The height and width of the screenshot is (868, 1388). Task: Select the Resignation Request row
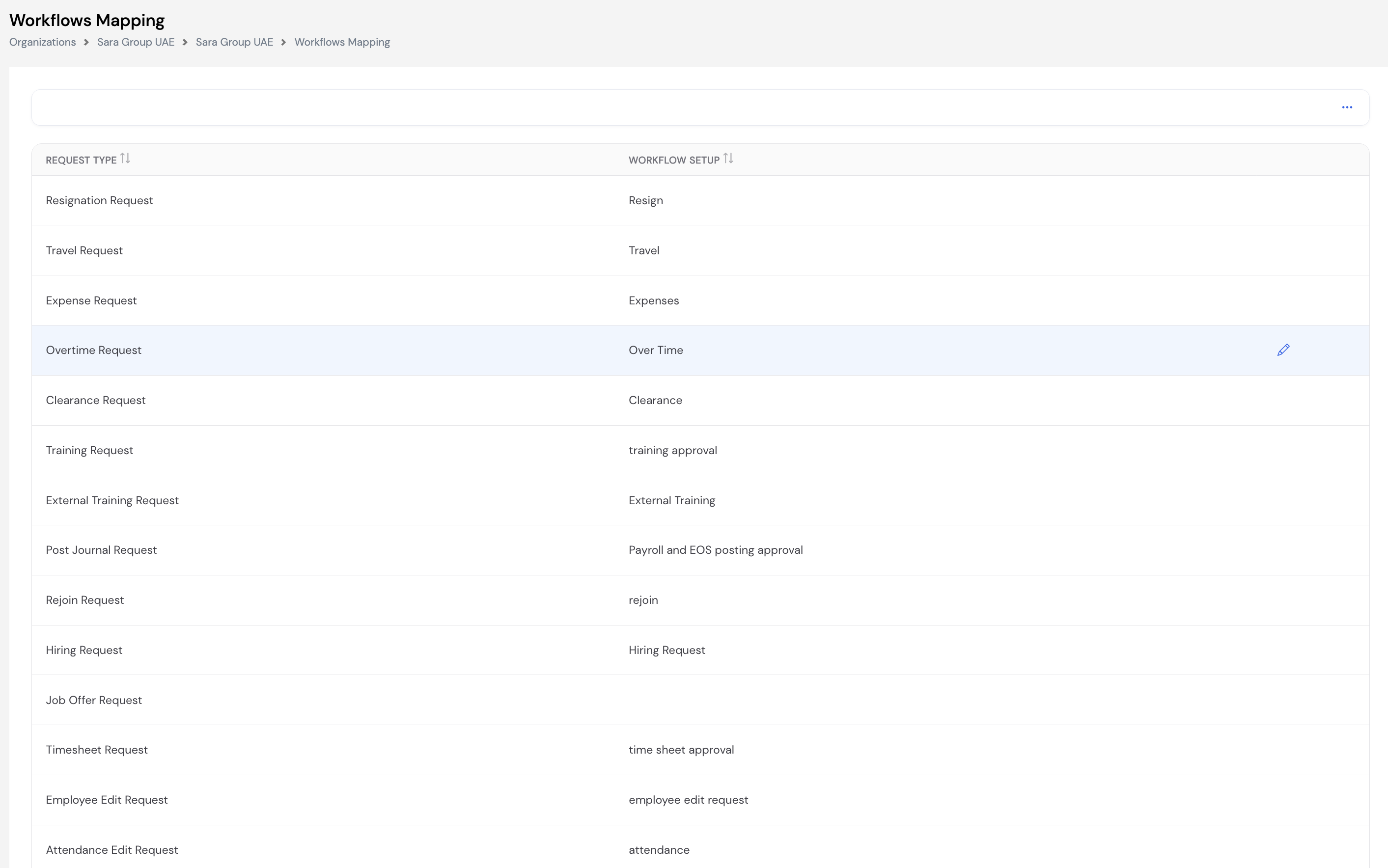pyautogui.click(x=700, y=200)
